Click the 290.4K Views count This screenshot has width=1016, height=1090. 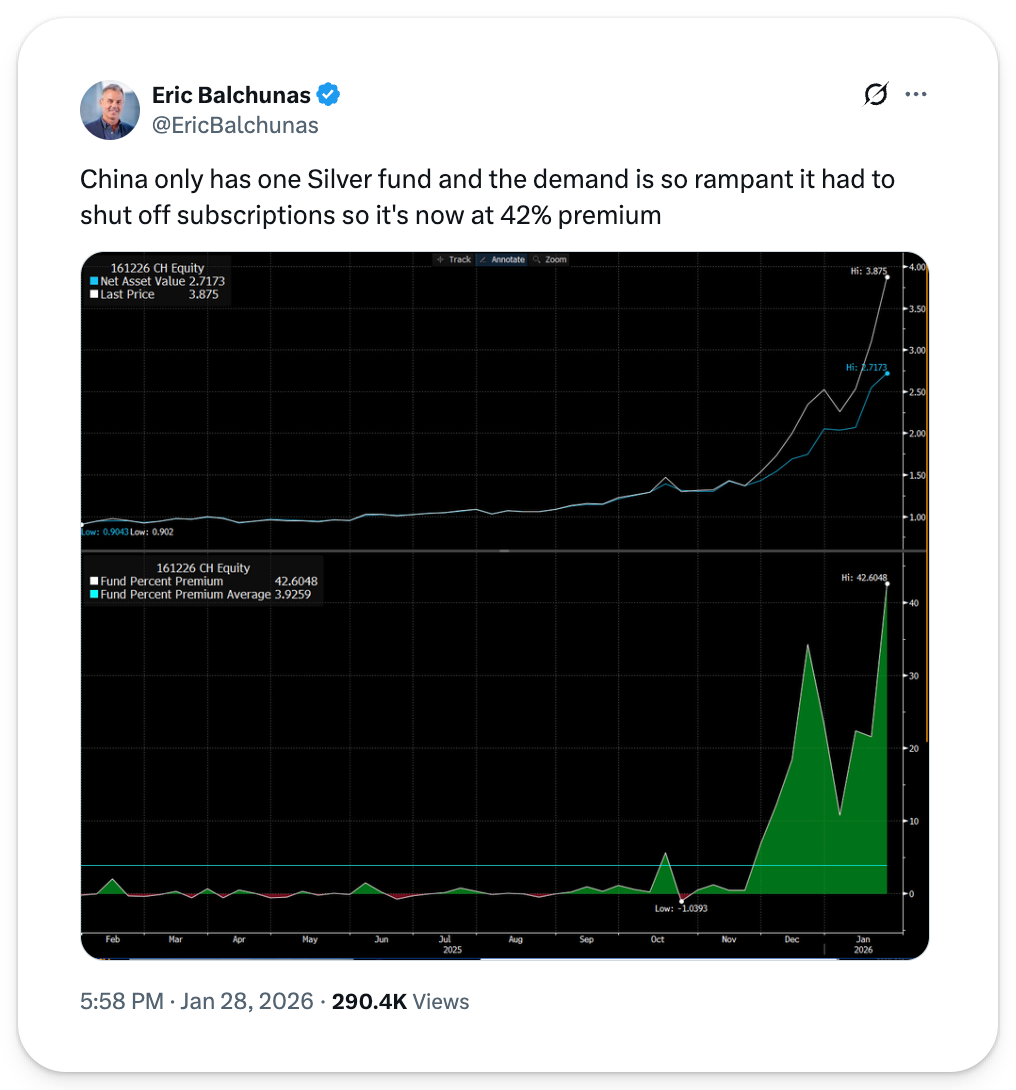coord(400,1001)
